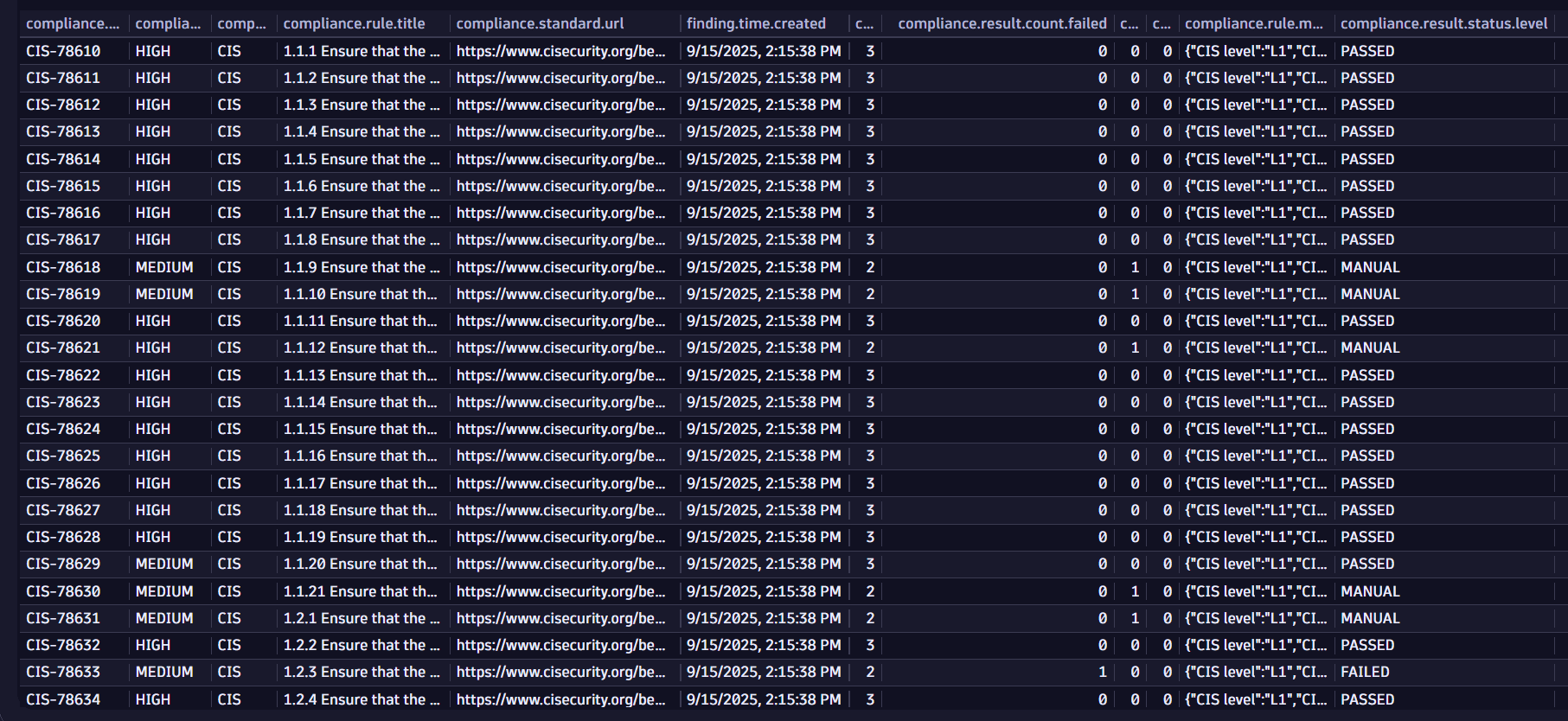Select the compliance.result.count.failed column header
Screen dimensions: 1568x721
[1002, 23]
